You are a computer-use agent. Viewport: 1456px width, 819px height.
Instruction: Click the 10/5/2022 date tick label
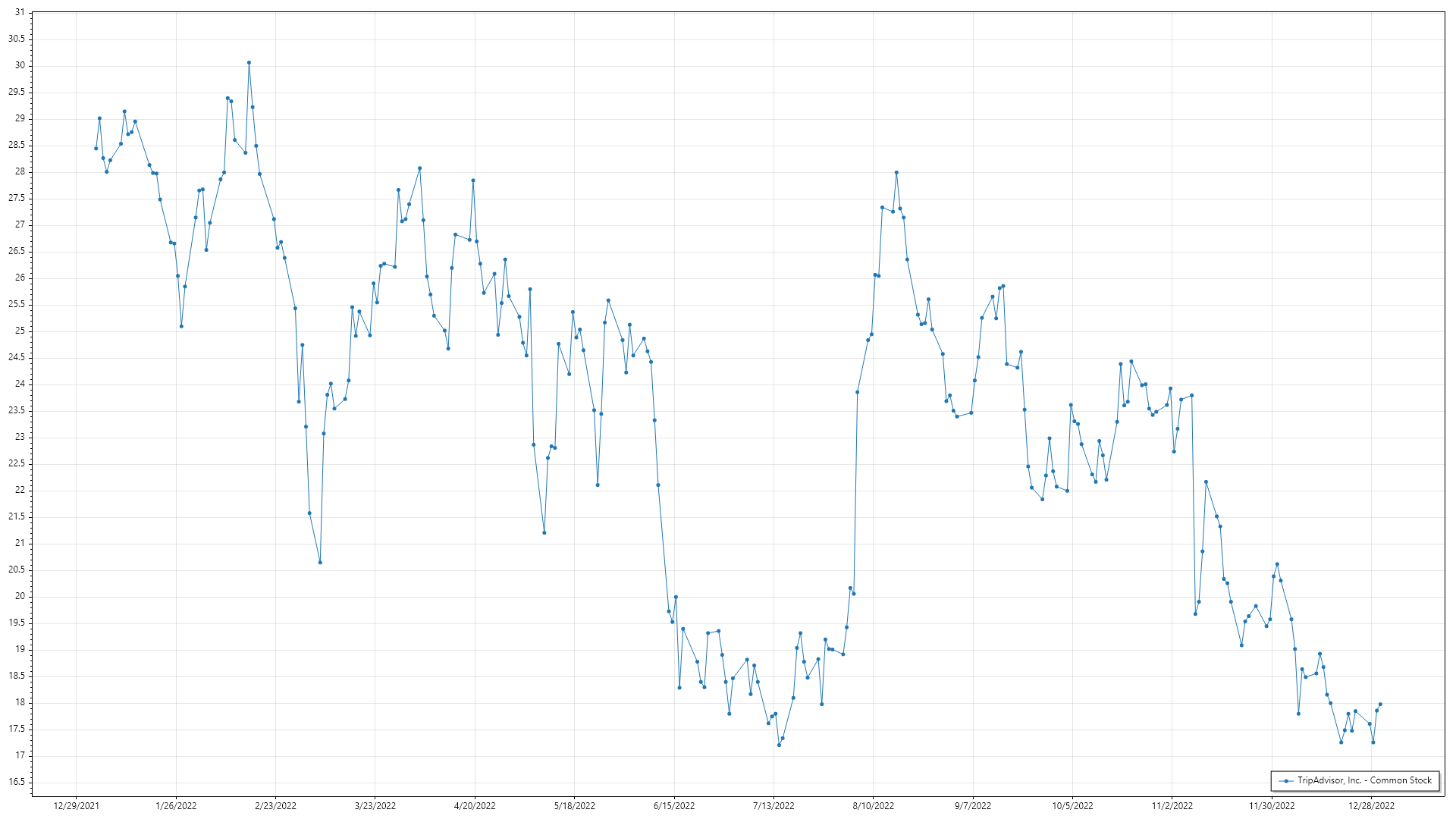pyautogui.click(x=1072, y=805)
